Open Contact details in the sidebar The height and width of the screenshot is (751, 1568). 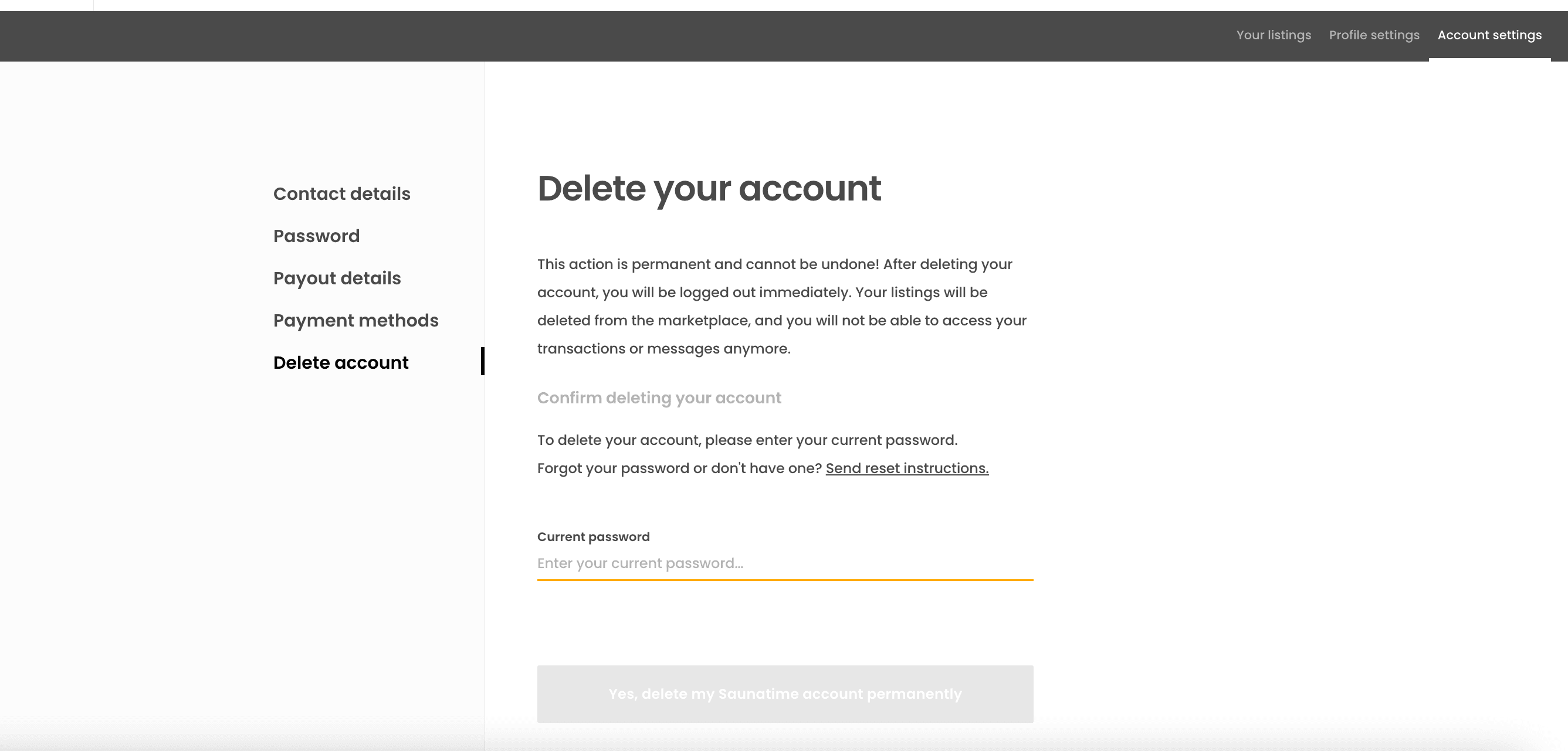click(x=341, y=194)
